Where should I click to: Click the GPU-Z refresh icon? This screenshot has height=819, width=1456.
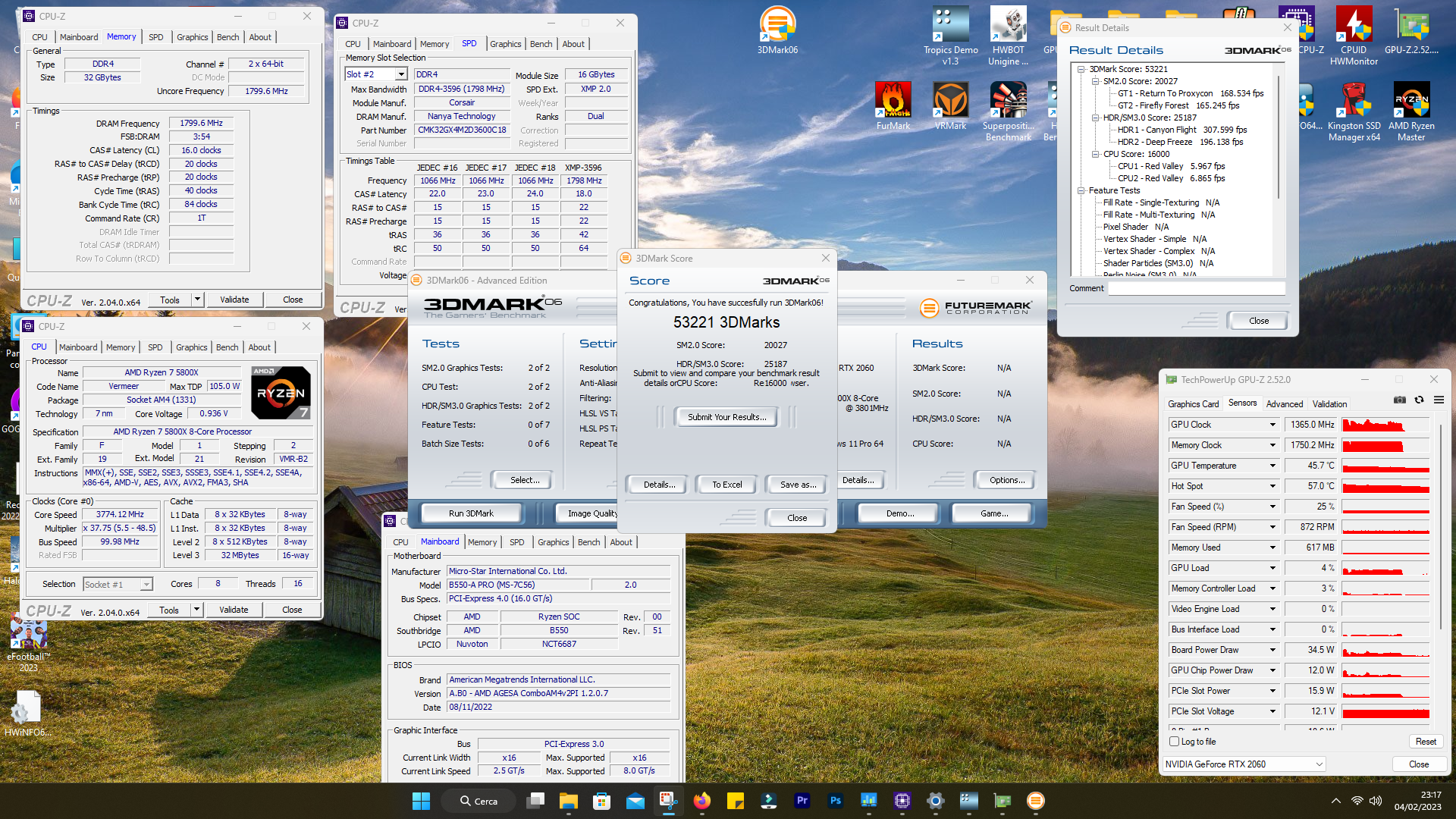point(1419,400)
